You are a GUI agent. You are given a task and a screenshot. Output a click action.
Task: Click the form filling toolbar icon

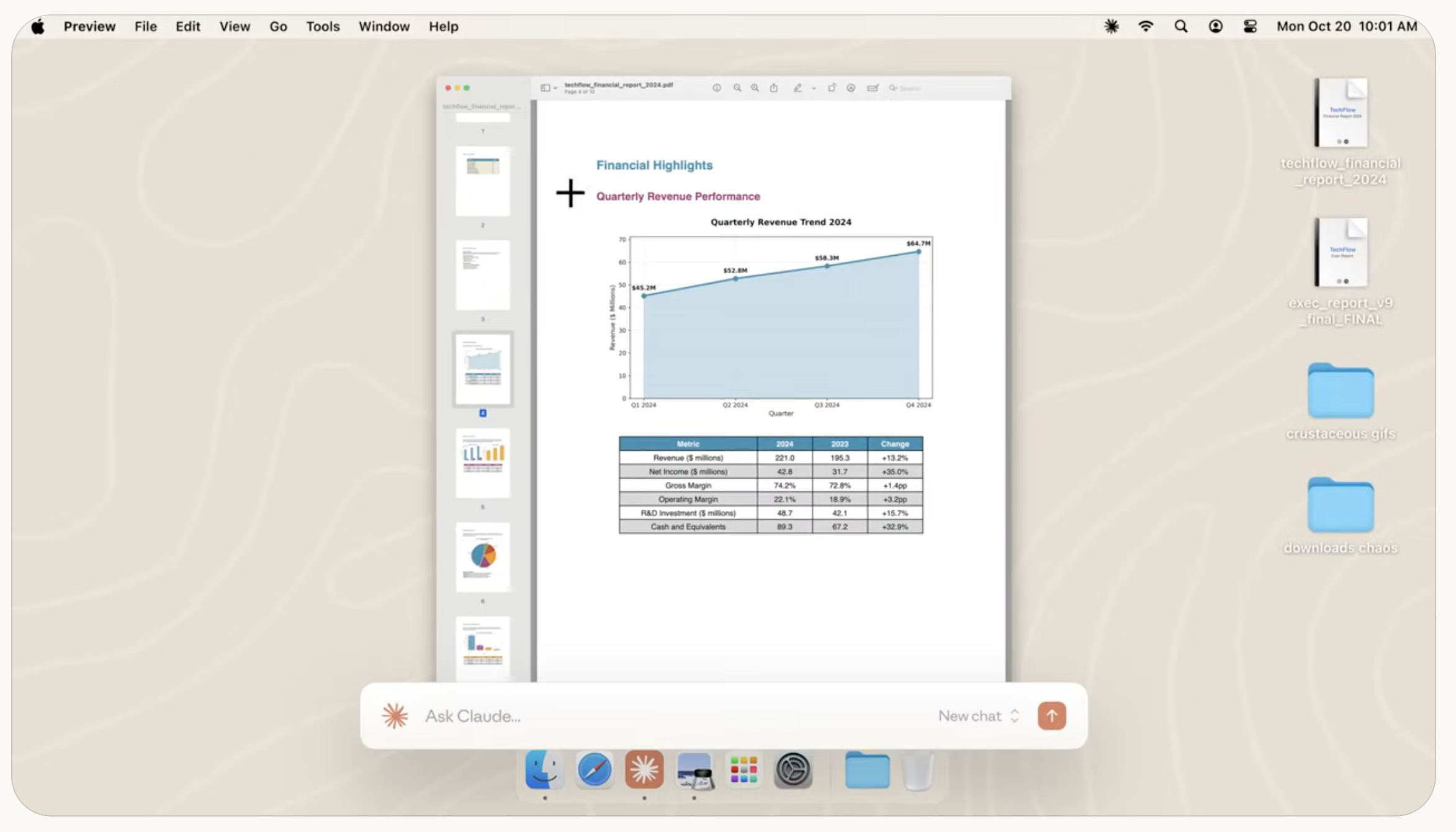point(873,88)
